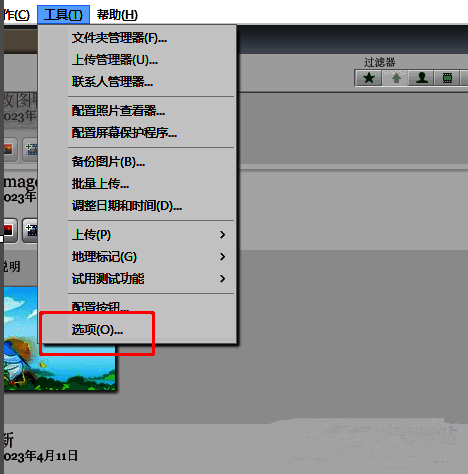
Task: Open the 帮助(H) menu
Action: pyautogui.click(x=117, y=15)
